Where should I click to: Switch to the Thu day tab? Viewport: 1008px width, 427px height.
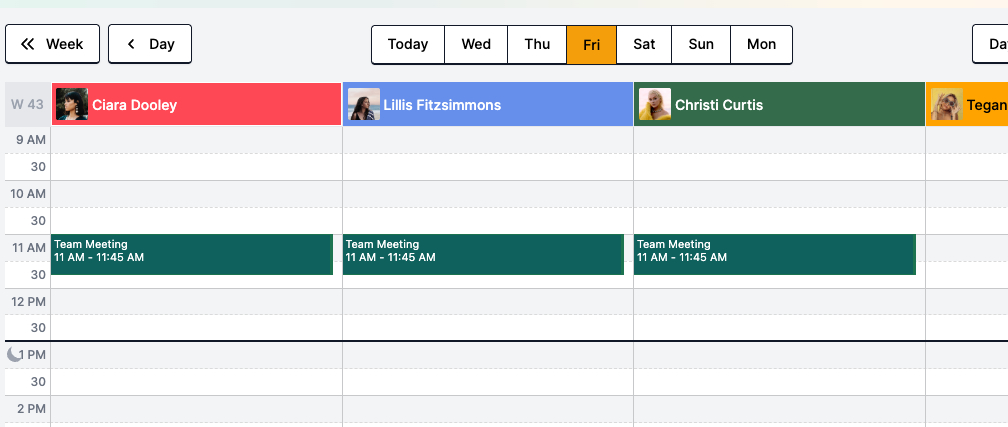(537, 44)
